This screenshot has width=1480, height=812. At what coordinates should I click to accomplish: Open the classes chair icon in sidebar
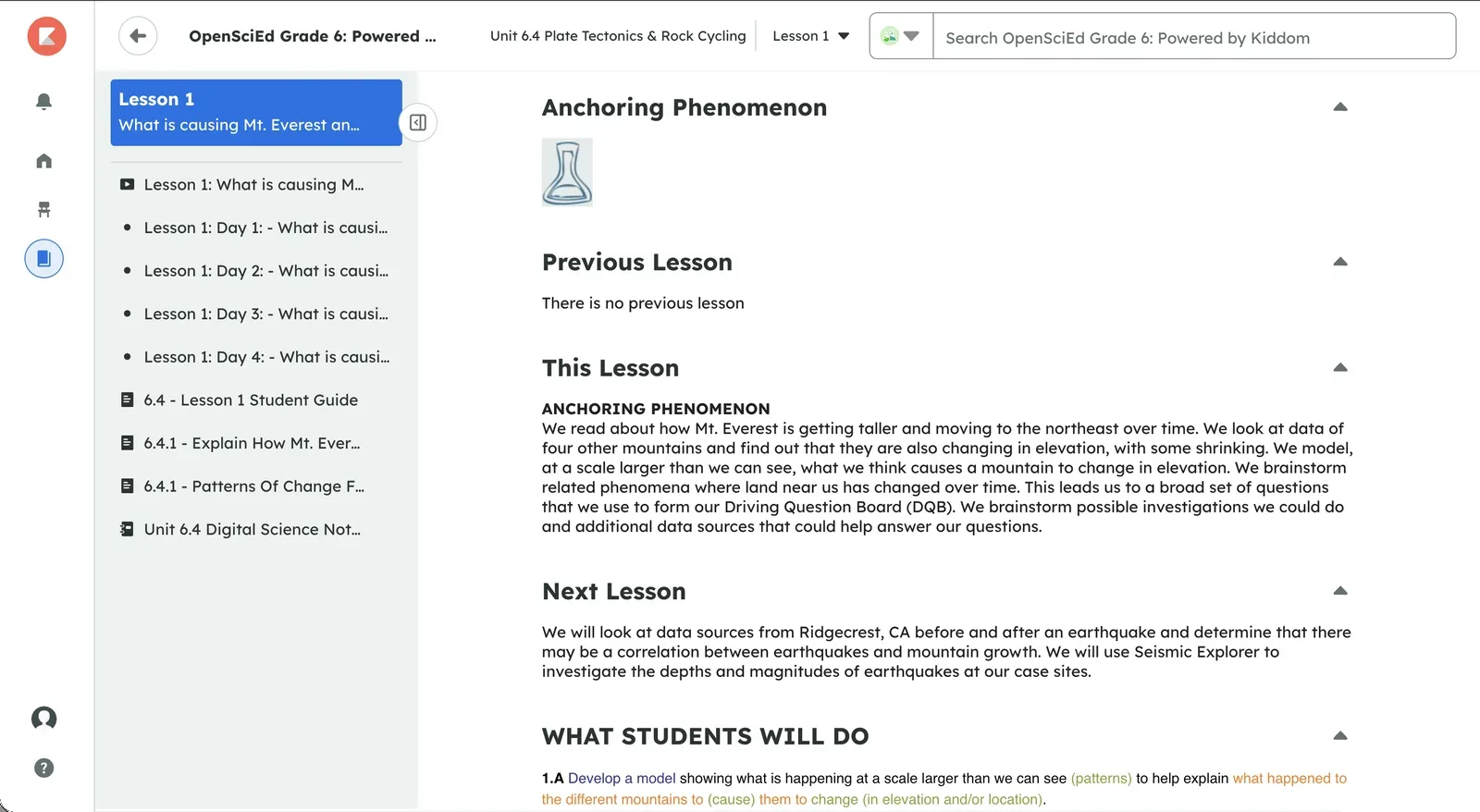[43, 209]
